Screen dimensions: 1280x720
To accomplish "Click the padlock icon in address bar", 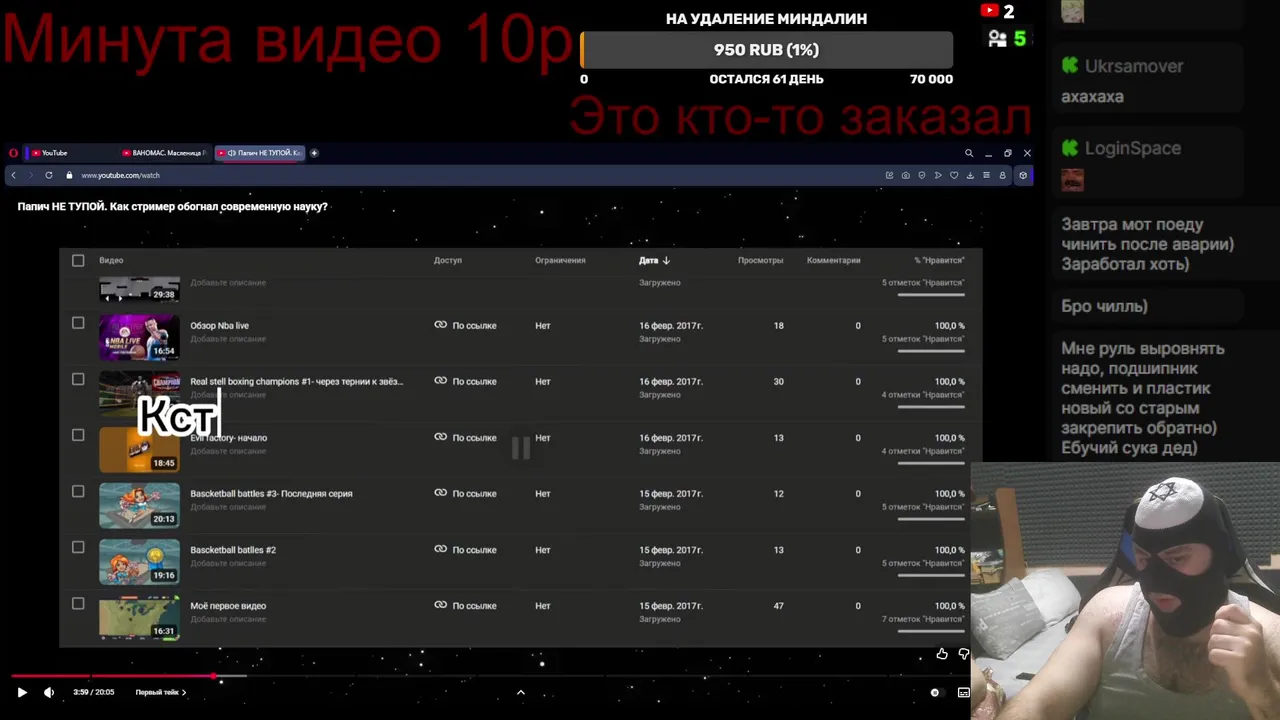I will [x=69, y=175].
